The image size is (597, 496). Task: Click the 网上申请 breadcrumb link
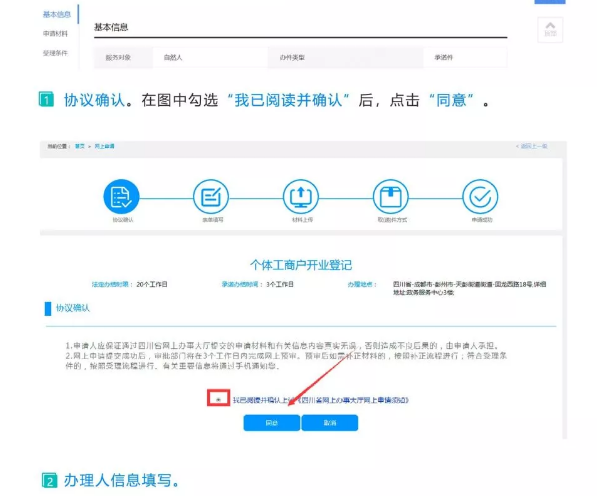(x=104, y=146)
